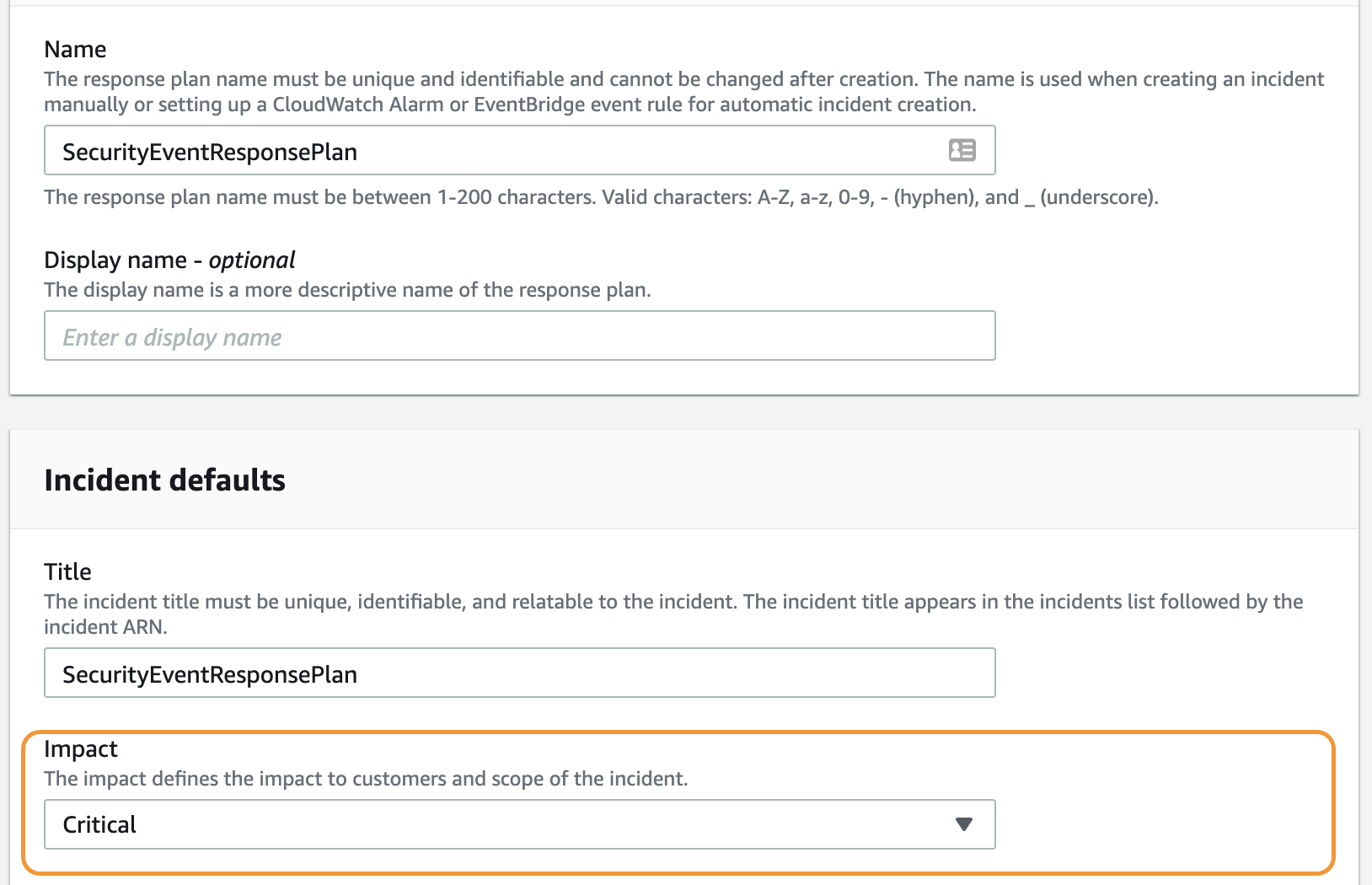Click the contact card icon in Name field
Screen dimensions: 1372x885
click(962, 150)
